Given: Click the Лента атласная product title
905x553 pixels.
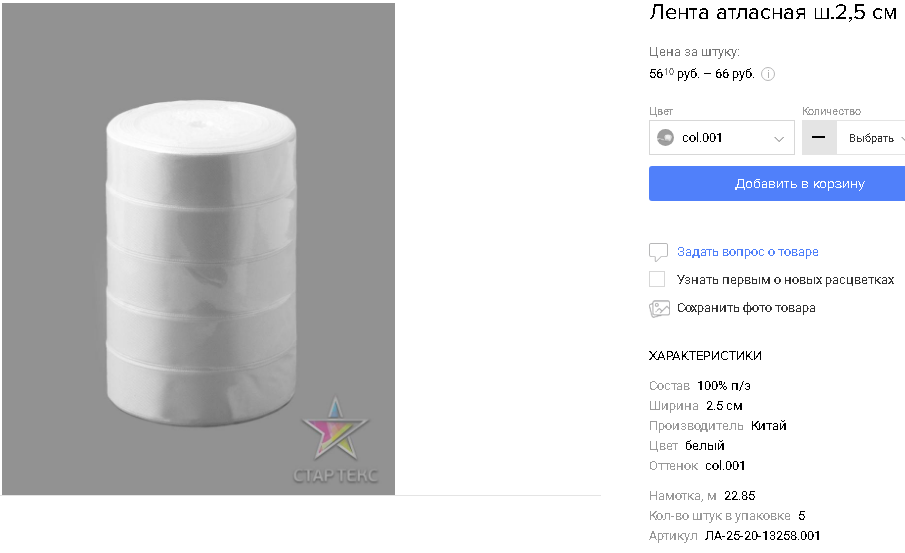Looking at the screenshot, I should [773, 14].
